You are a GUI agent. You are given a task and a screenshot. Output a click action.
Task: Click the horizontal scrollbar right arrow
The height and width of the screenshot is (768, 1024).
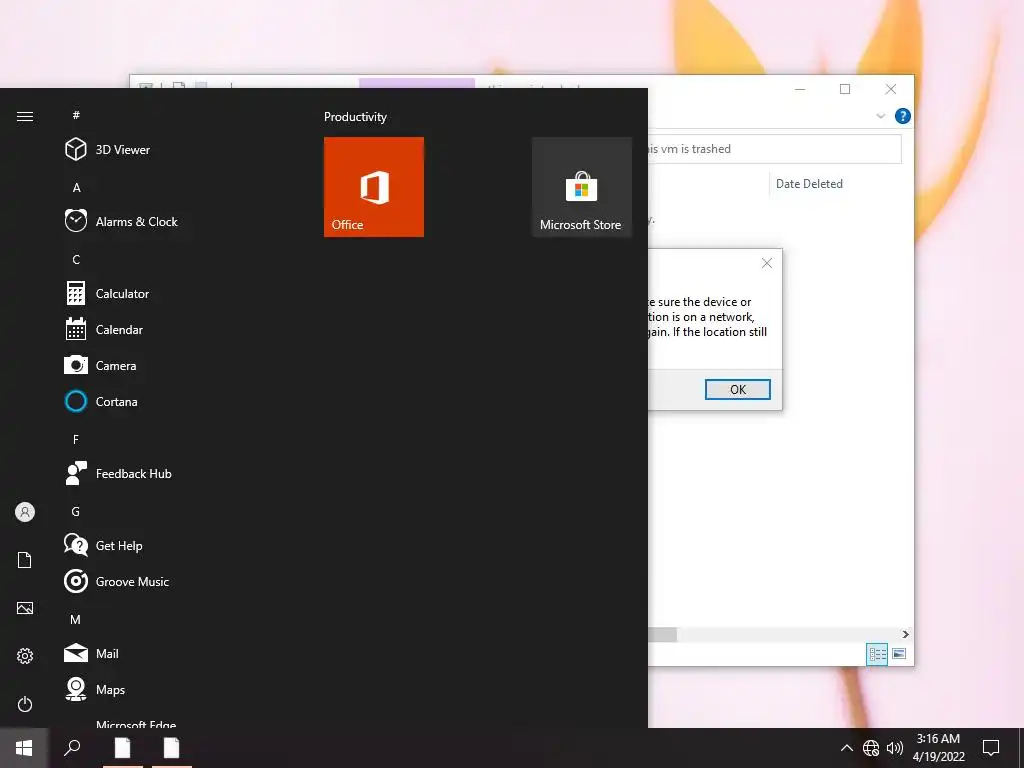(x=905, y=634)
